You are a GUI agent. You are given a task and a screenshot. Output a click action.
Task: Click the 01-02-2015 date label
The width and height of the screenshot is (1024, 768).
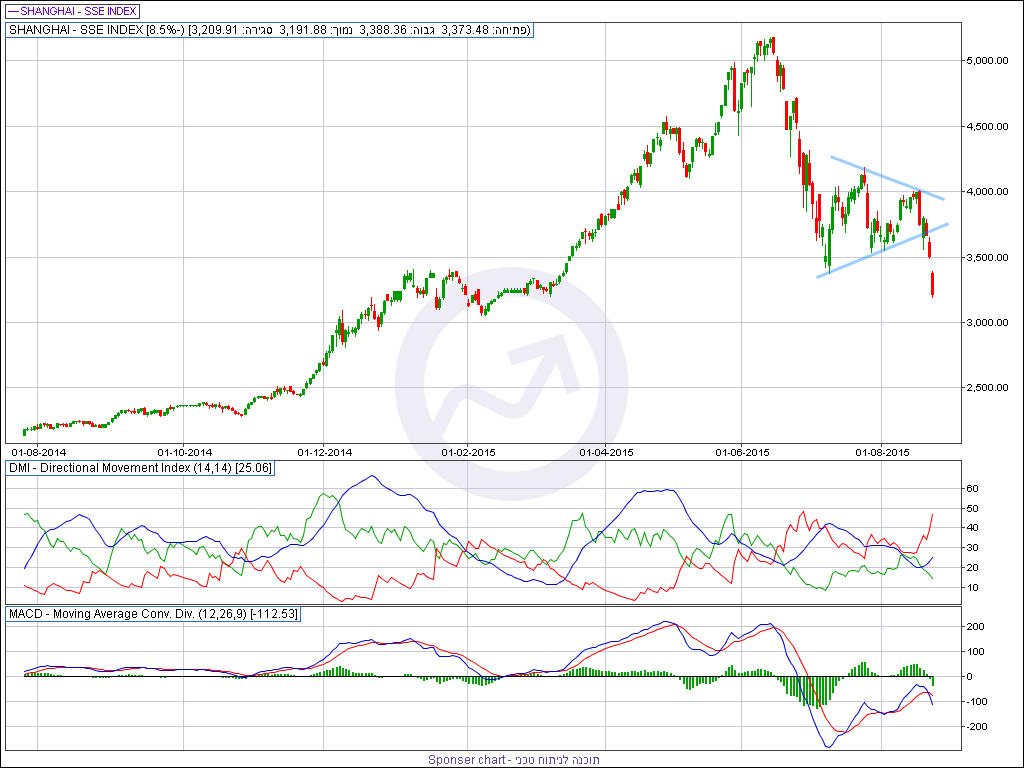point(468,452)
